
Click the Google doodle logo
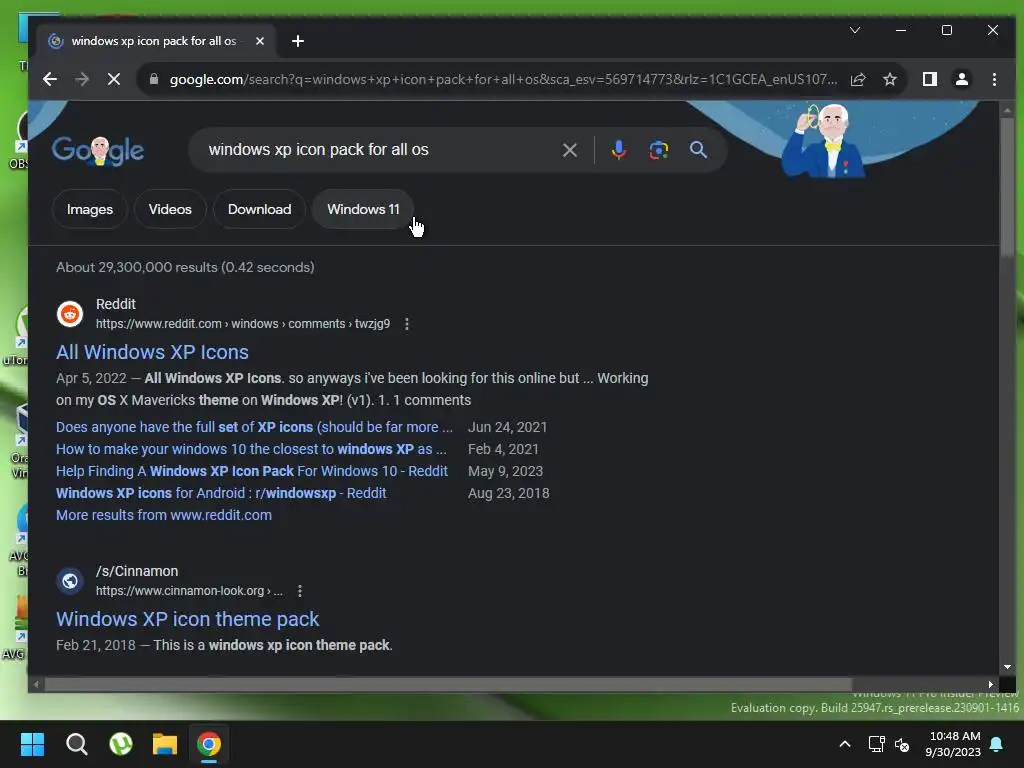98,151
